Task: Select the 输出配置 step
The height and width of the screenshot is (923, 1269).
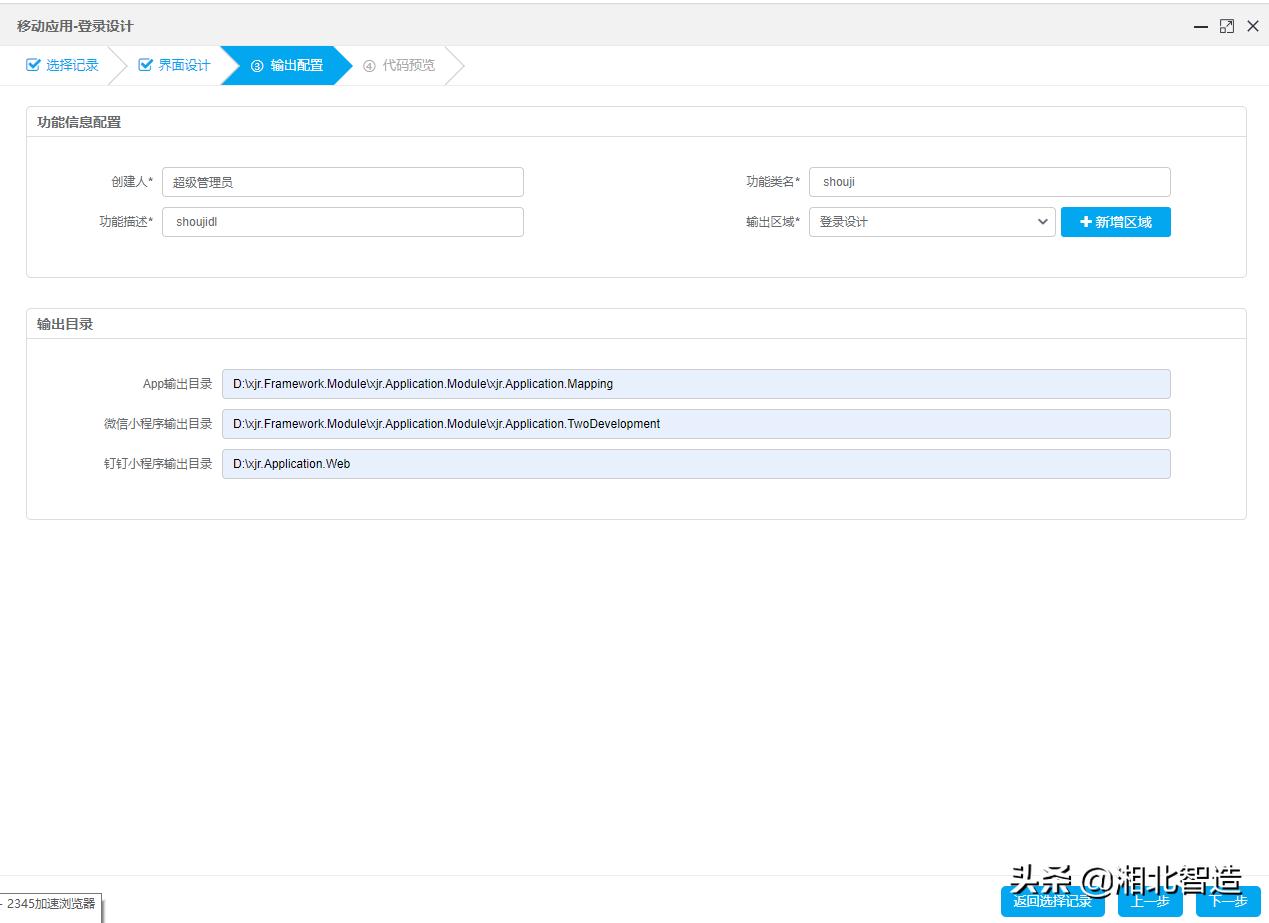Action: [x=295, y=64]
